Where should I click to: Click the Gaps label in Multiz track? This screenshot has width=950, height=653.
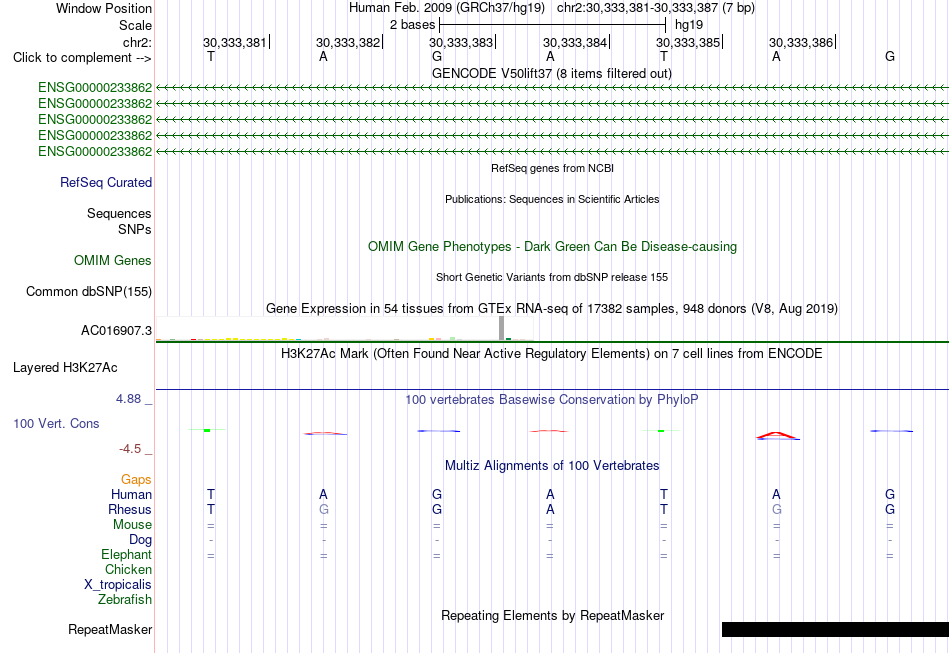[x=136, y=480]
